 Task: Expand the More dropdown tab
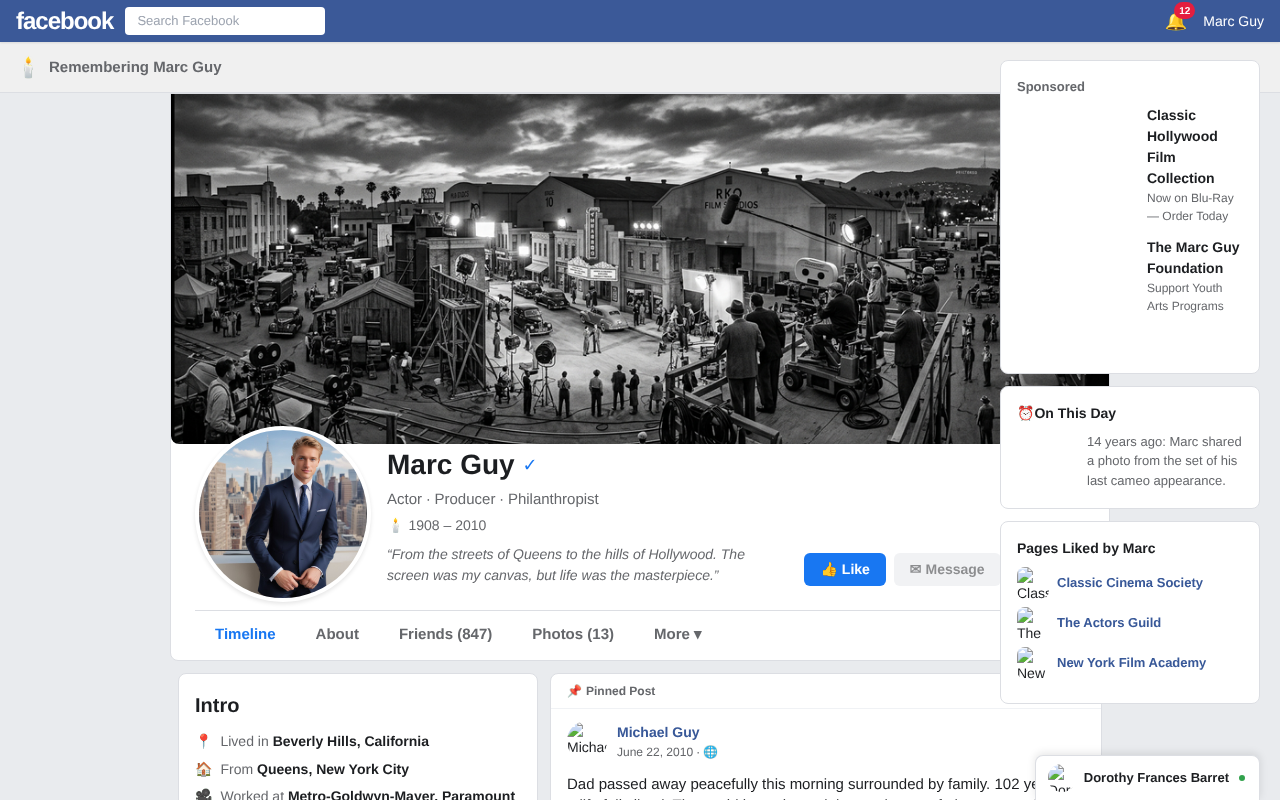(678, 634)
